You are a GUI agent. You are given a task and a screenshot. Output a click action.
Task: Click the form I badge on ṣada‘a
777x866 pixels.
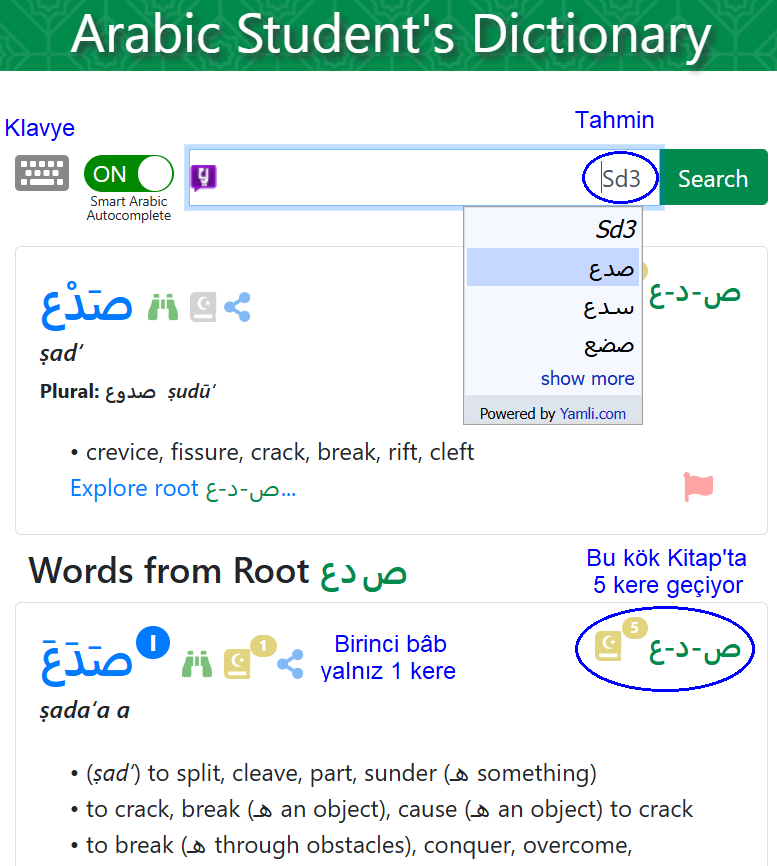click(x=153, y=642)
